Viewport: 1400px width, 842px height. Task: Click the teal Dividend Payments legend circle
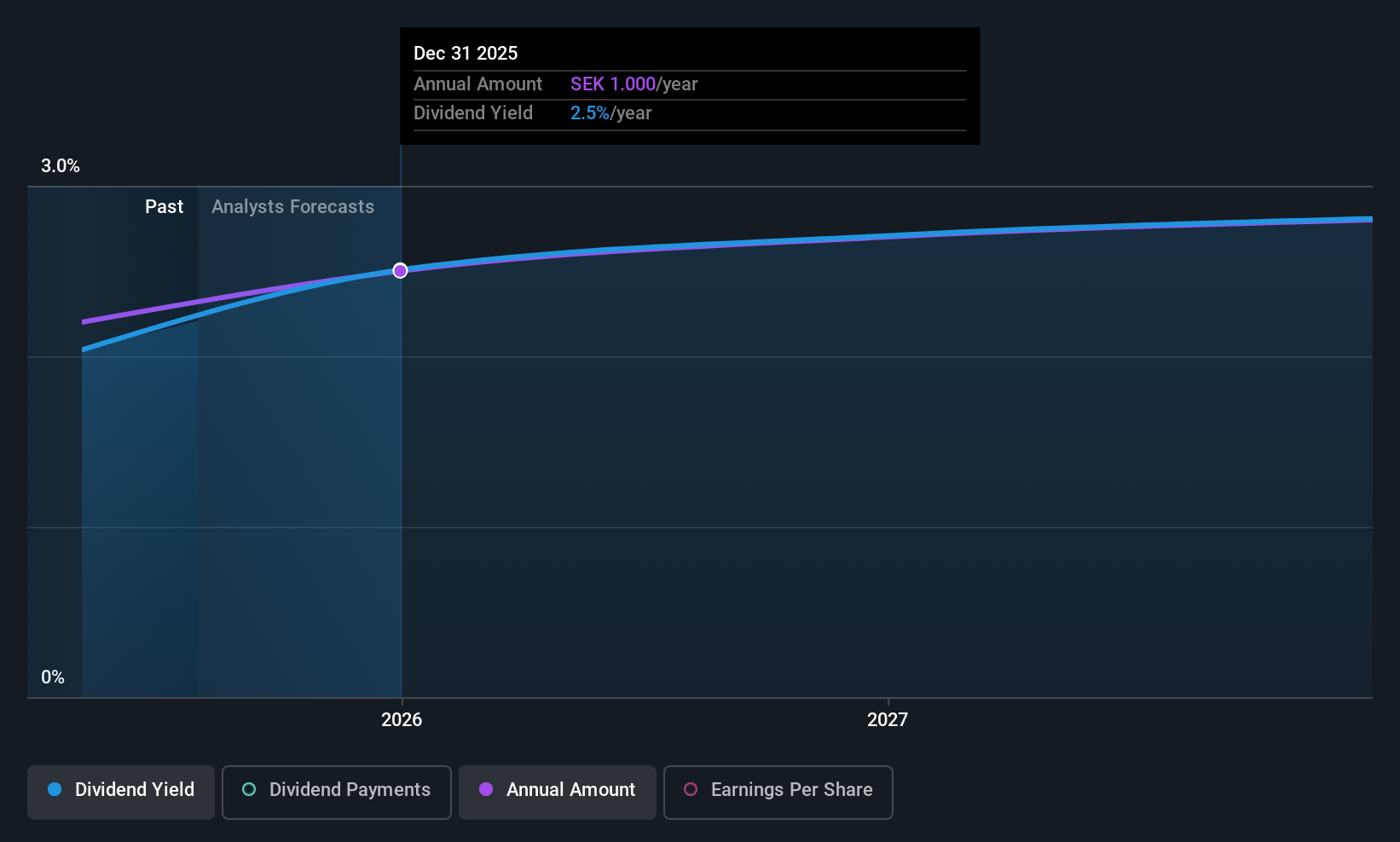(x=249, y=789)
